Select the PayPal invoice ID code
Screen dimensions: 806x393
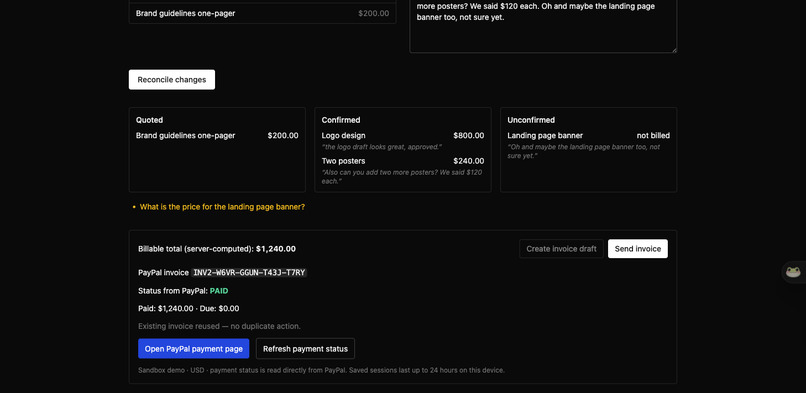point(249,273)
